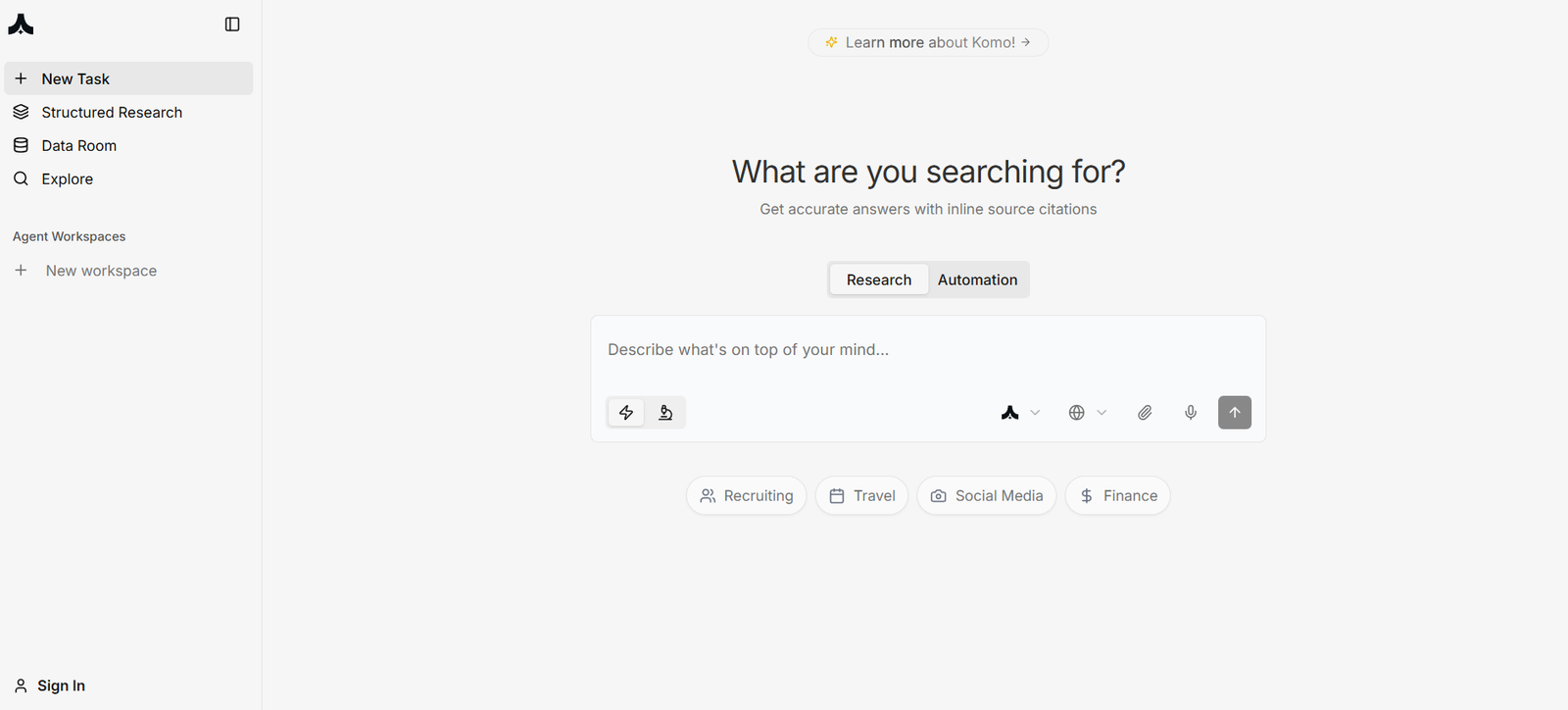Click the Recruiting suggestion chip

pos(747,496)
